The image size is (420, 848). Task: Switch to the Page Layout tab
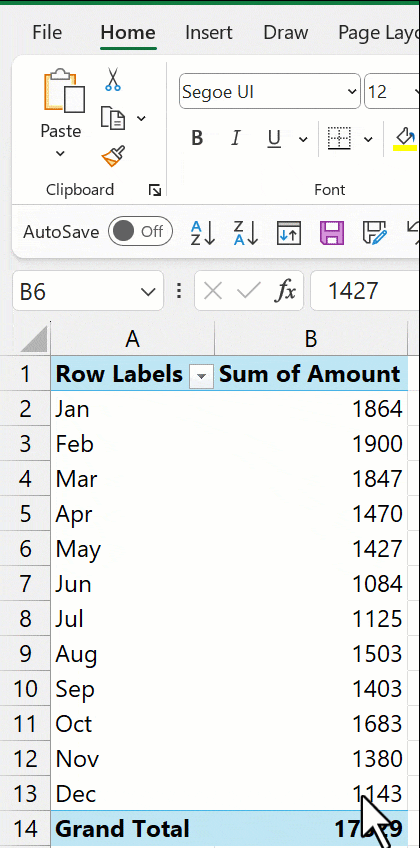(x=377, y=32)
